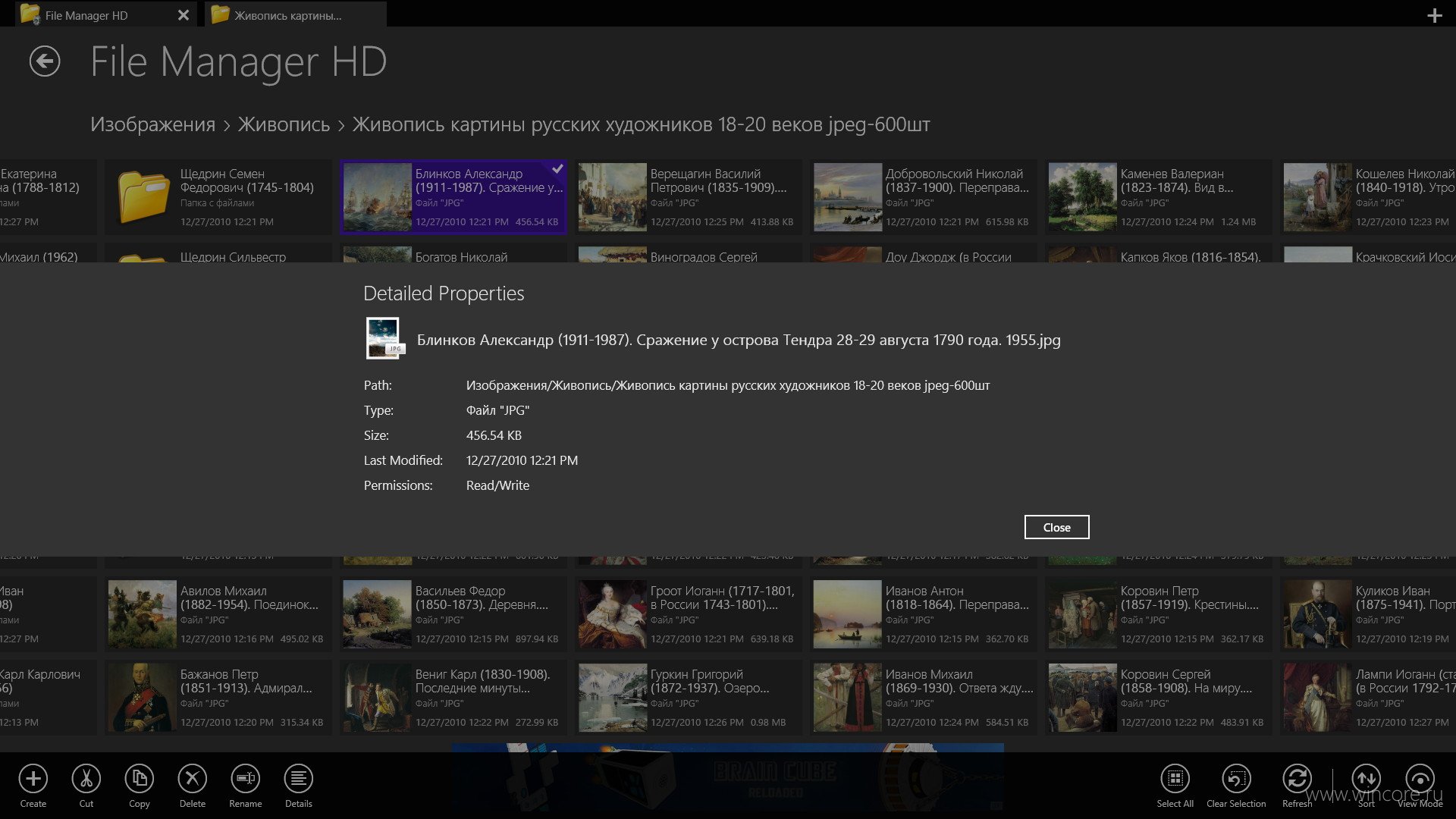Select the Авилов Михаил image tile

[218, 614]
